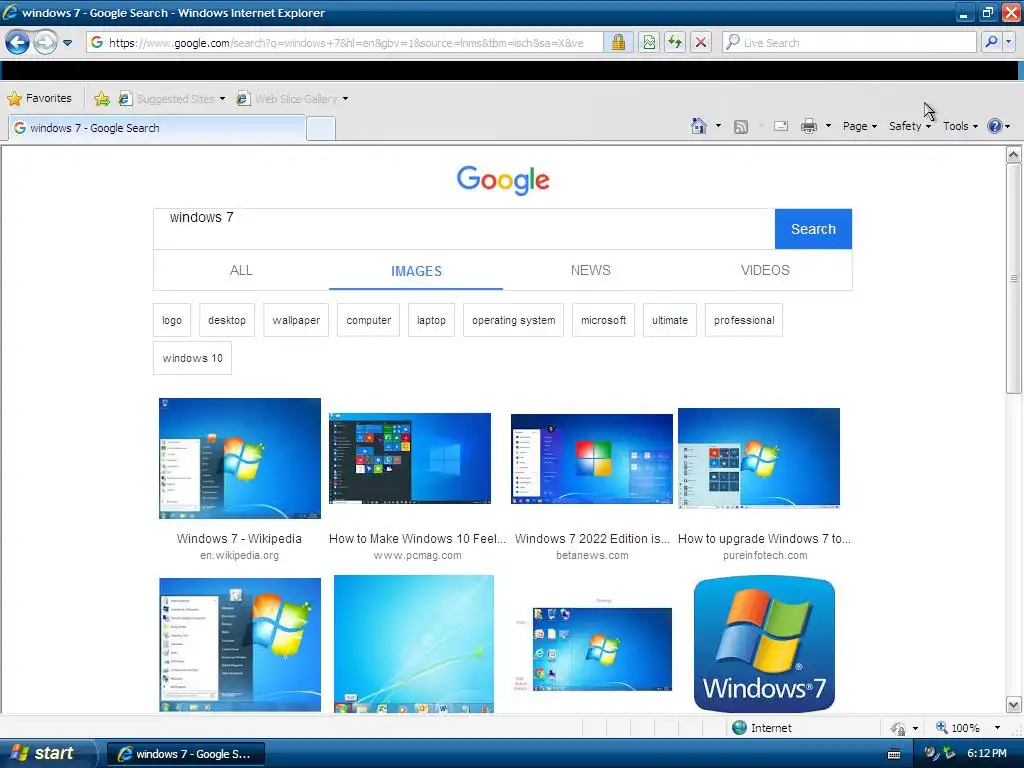1024x768 pixels.
Task: Open the Windows 7 - Wikipedia thumbnail image
Action: pyautogui.click(x=240, y=458)
